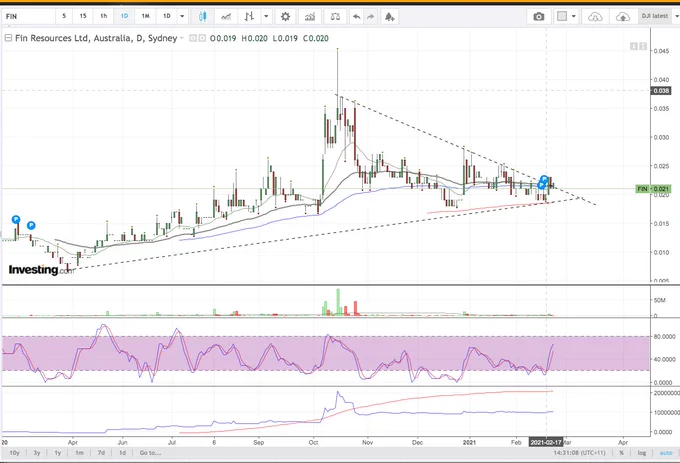
Task: Redo the chart action
Action: 371,16
